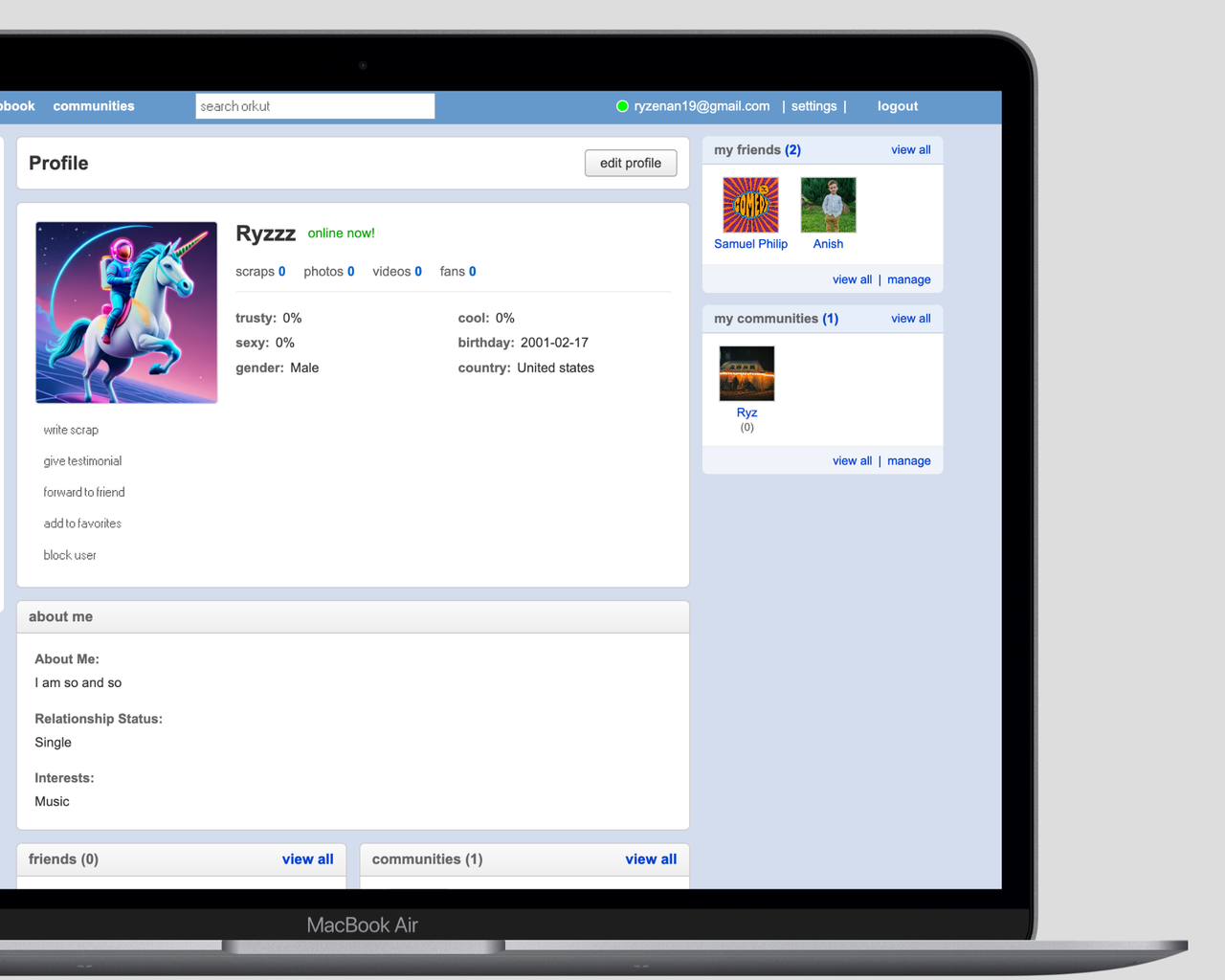
Task: Select give testimonial
Action: tap(82, 460)
